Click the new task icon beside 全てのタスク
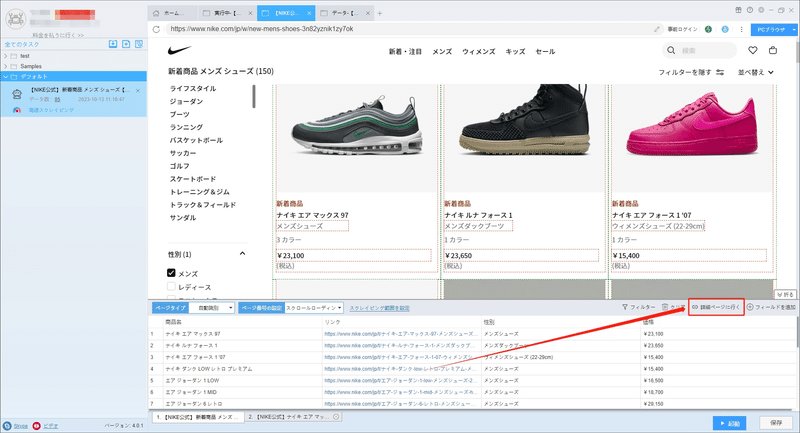The width and height of the screenshot is (800, 433). click(126, 44)
